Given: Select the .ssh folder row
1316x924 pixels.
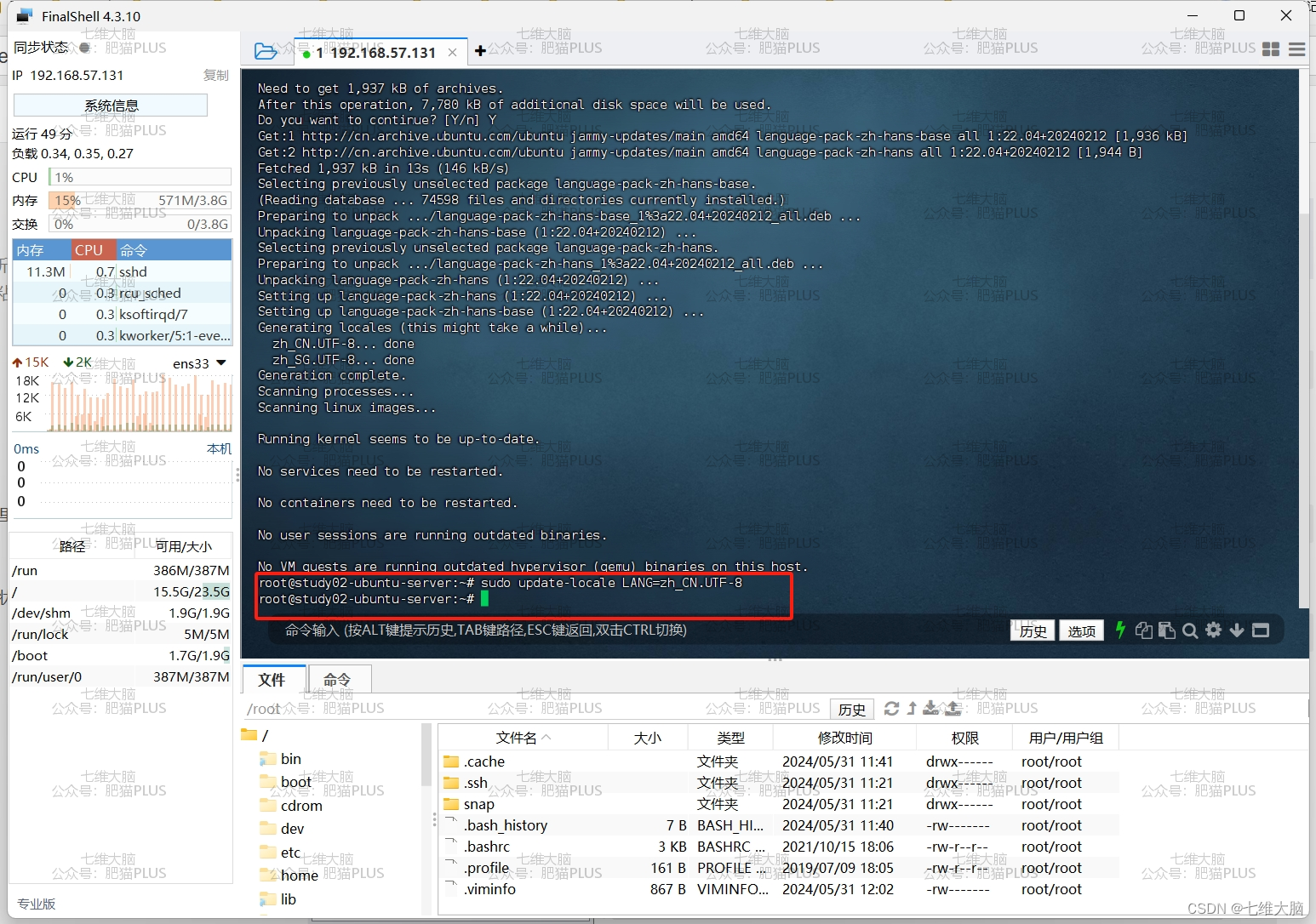Looking at the screenshot, I should (x=780, y=783).
